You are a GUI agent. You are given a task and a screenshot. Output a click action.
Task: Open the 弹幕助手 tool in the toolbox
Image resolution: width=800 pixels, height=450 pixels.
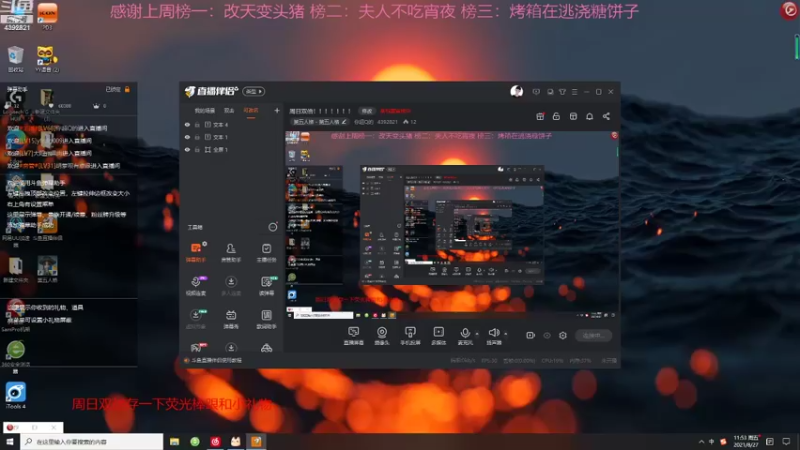196,252
